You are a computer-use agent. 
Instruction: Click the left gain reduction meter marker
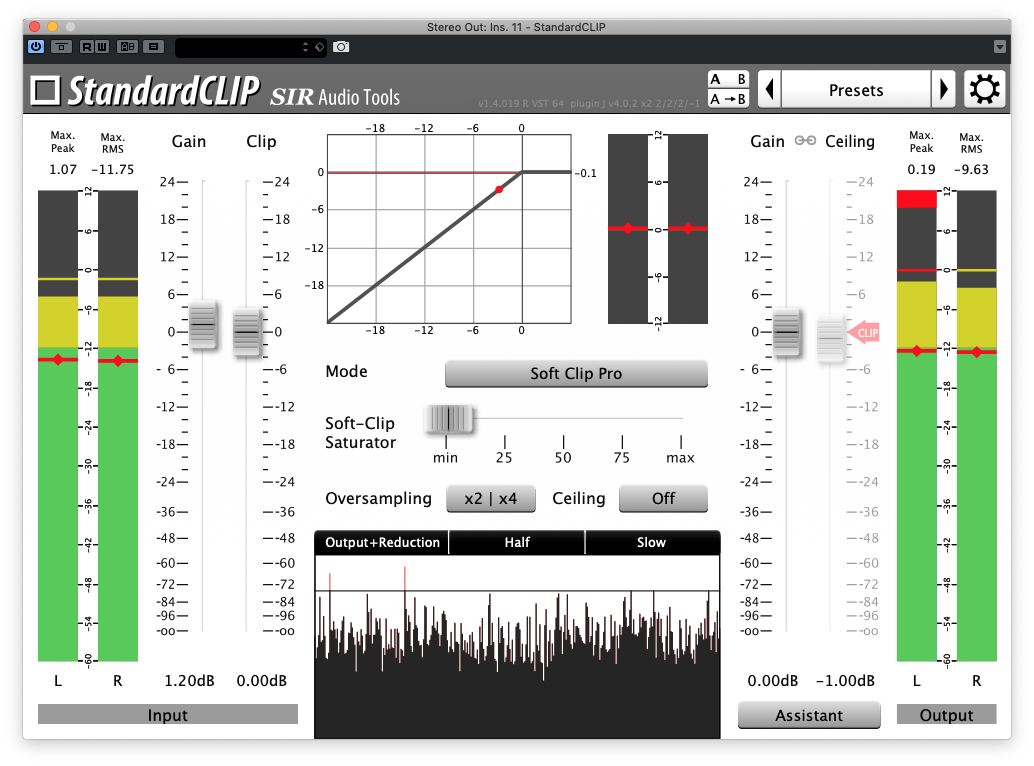pyautogui.click(x=628, y=229)
